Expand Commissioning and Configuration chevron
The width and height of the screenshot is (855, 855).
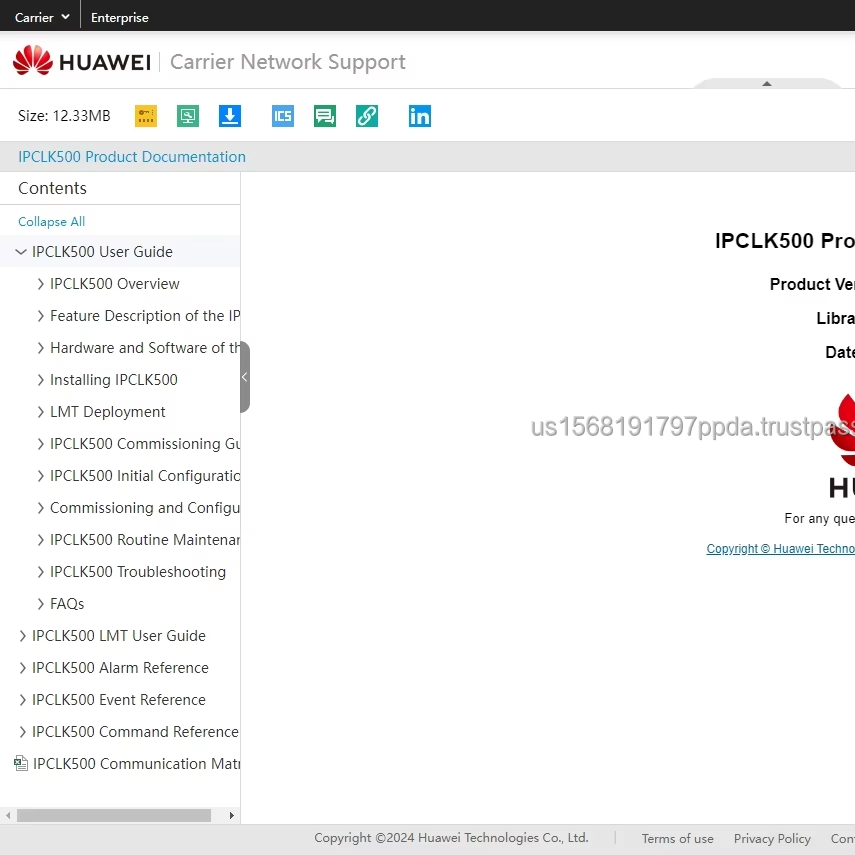click(x=40, y=508)
